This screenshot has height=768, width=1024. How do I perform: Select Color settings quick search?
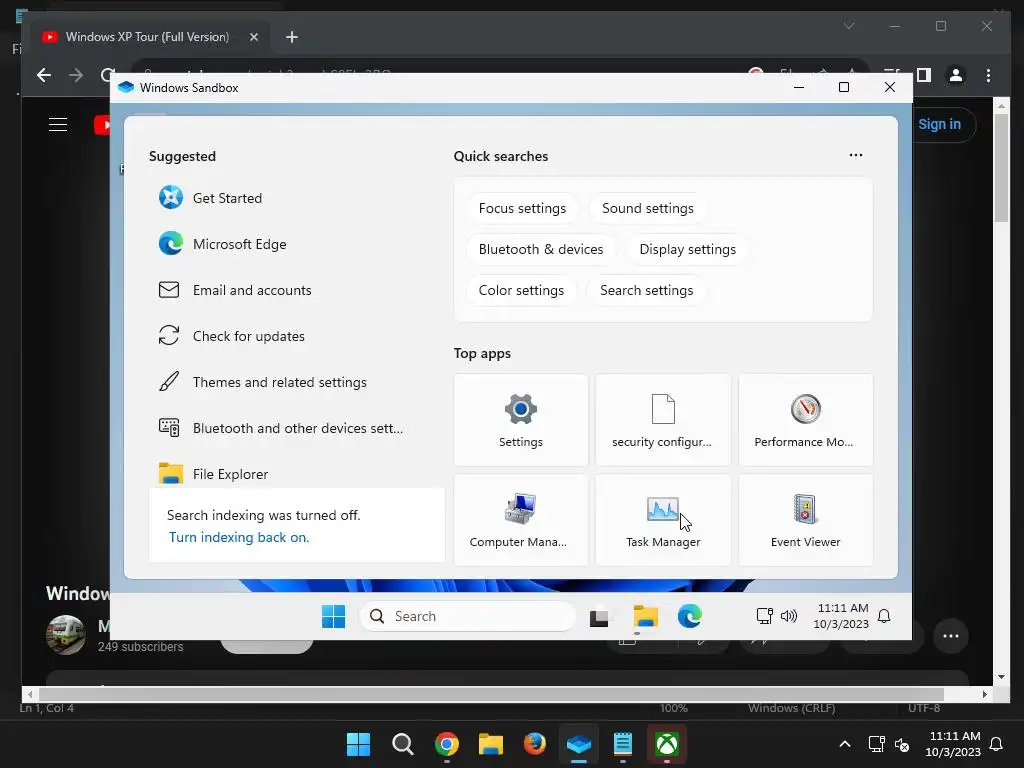coord(521,291)
